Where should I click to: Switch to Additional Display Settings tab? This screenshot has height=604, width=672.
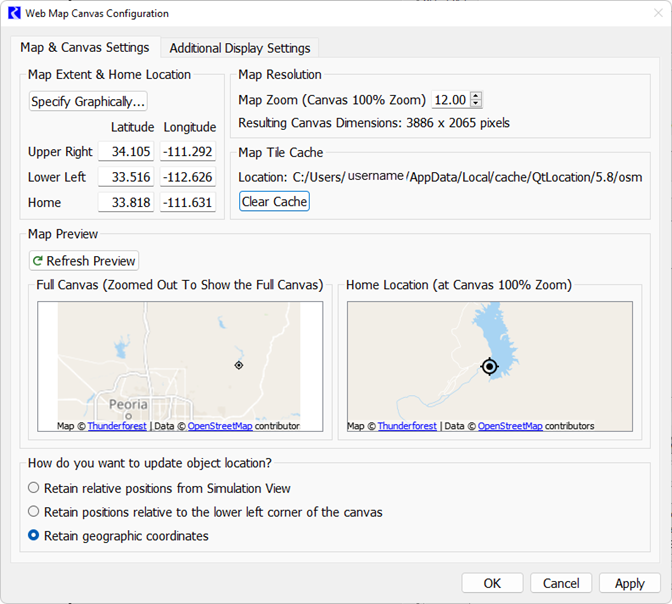240,48
